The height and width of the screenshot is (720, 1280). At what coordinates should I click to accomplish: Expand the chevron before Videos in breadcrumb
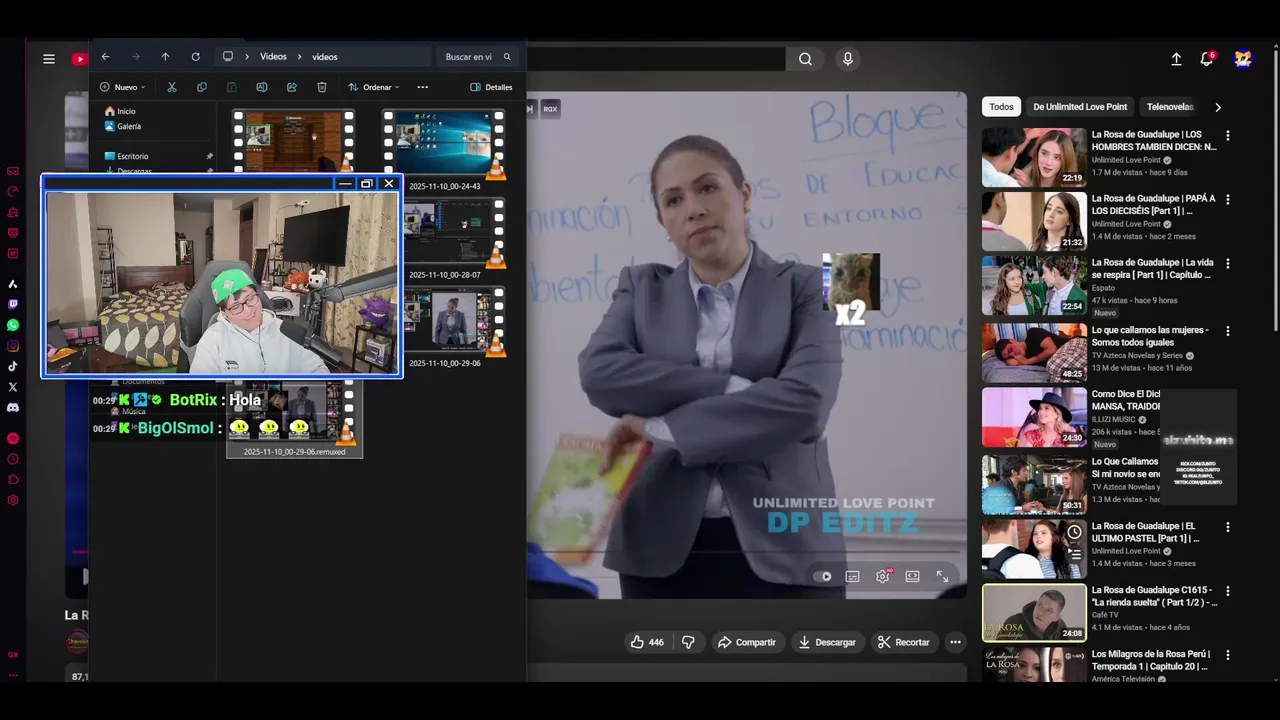(248, 57)
